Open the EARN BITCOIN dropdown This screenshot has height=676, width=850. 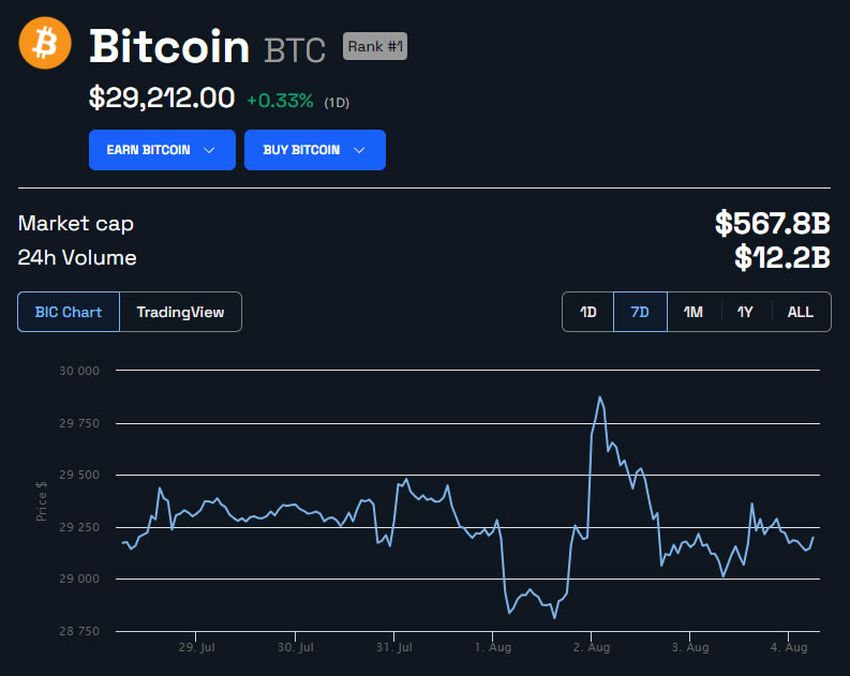click(161, 150)
